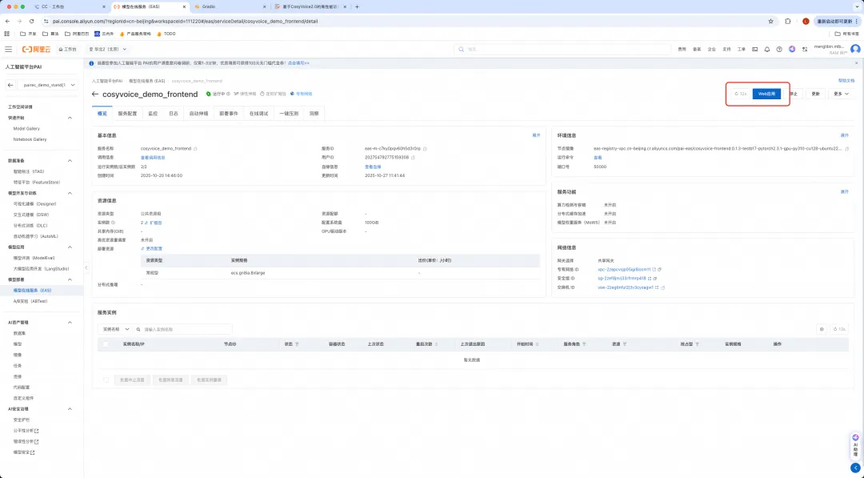Click the notification bell icon in header
This screenshot has width=864, height=478.
click(767, 49)
